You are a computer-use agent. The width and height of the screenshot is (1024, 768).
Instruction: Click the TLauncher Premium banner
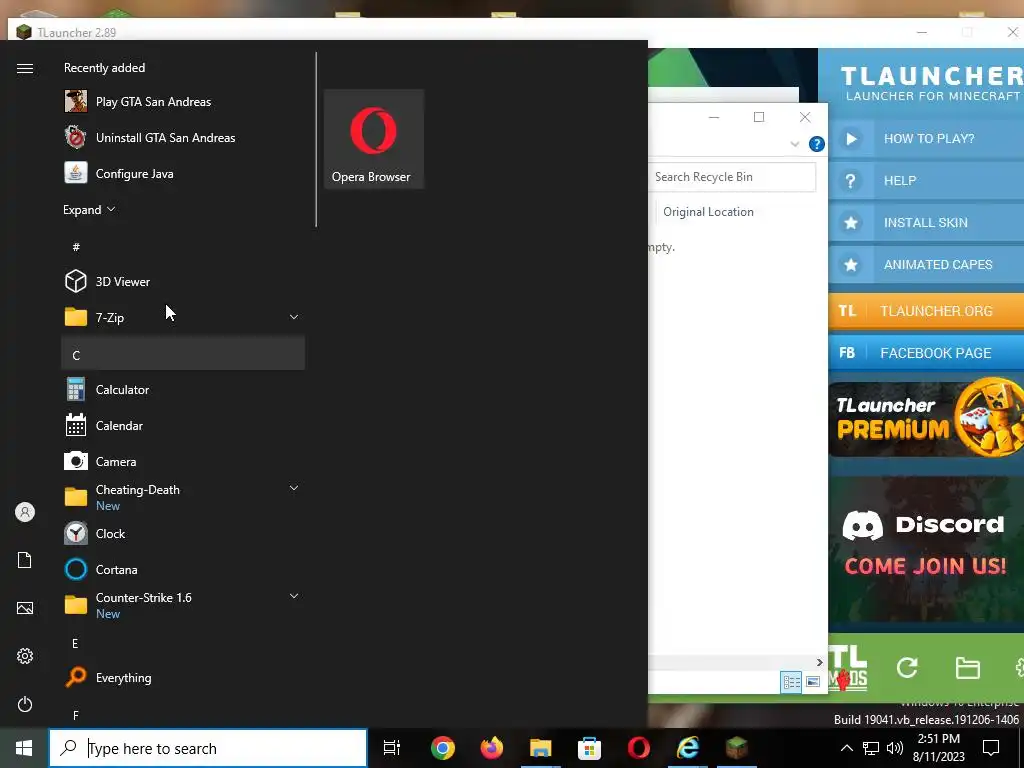pyautogui.click(x=926, y=419)
